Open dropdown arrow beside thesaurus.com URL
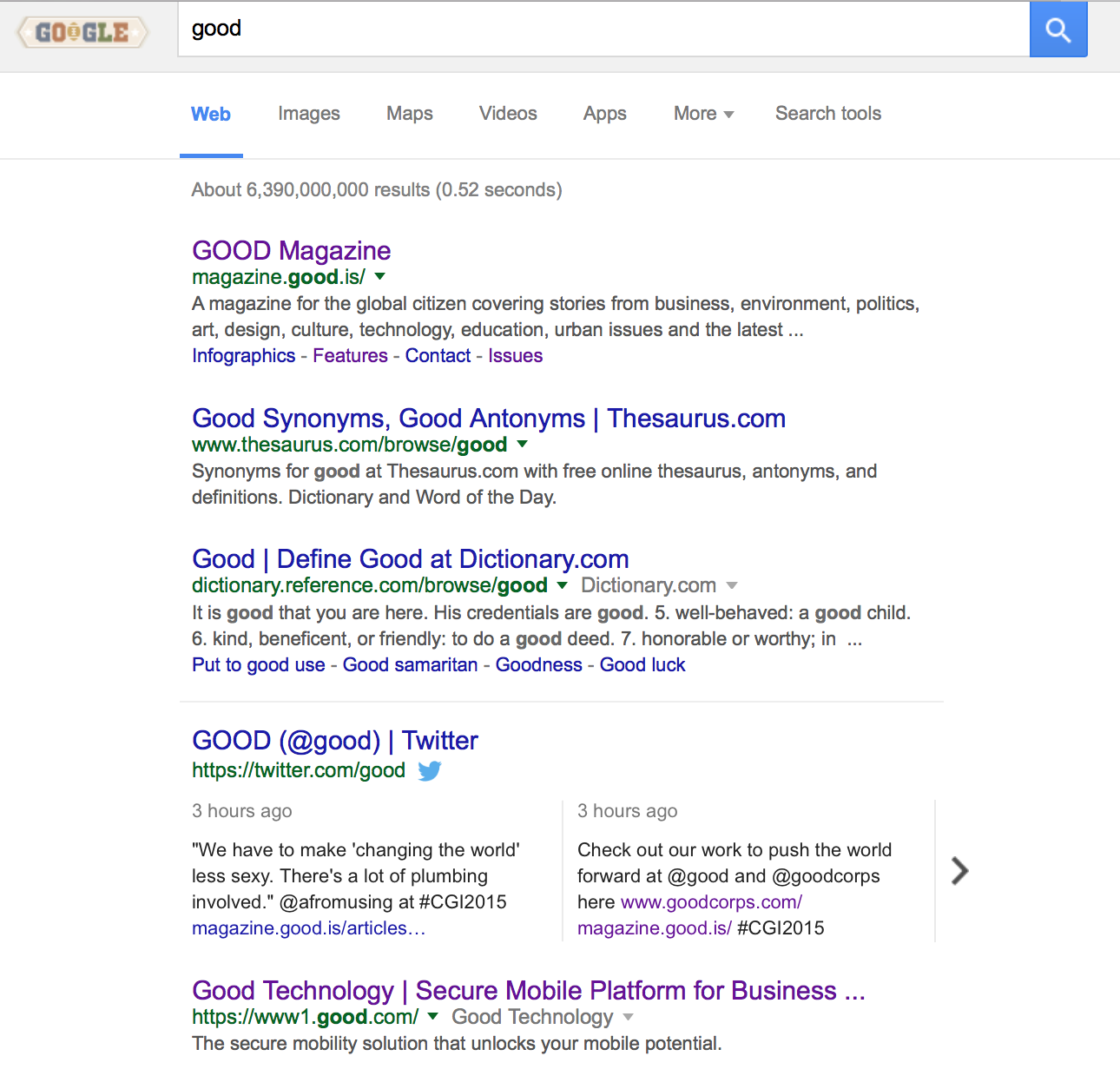Screen dimensions: 1120x1089 (x=522, y=445)
